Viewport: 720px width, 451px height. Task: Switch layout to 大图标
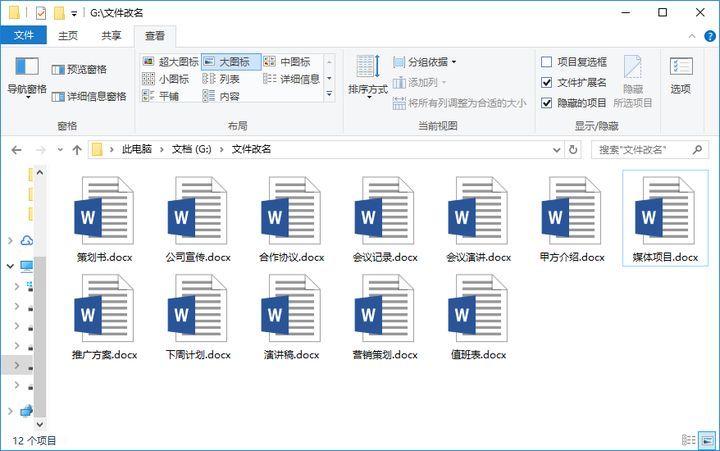pyautogui.click(x=231, y=62)
